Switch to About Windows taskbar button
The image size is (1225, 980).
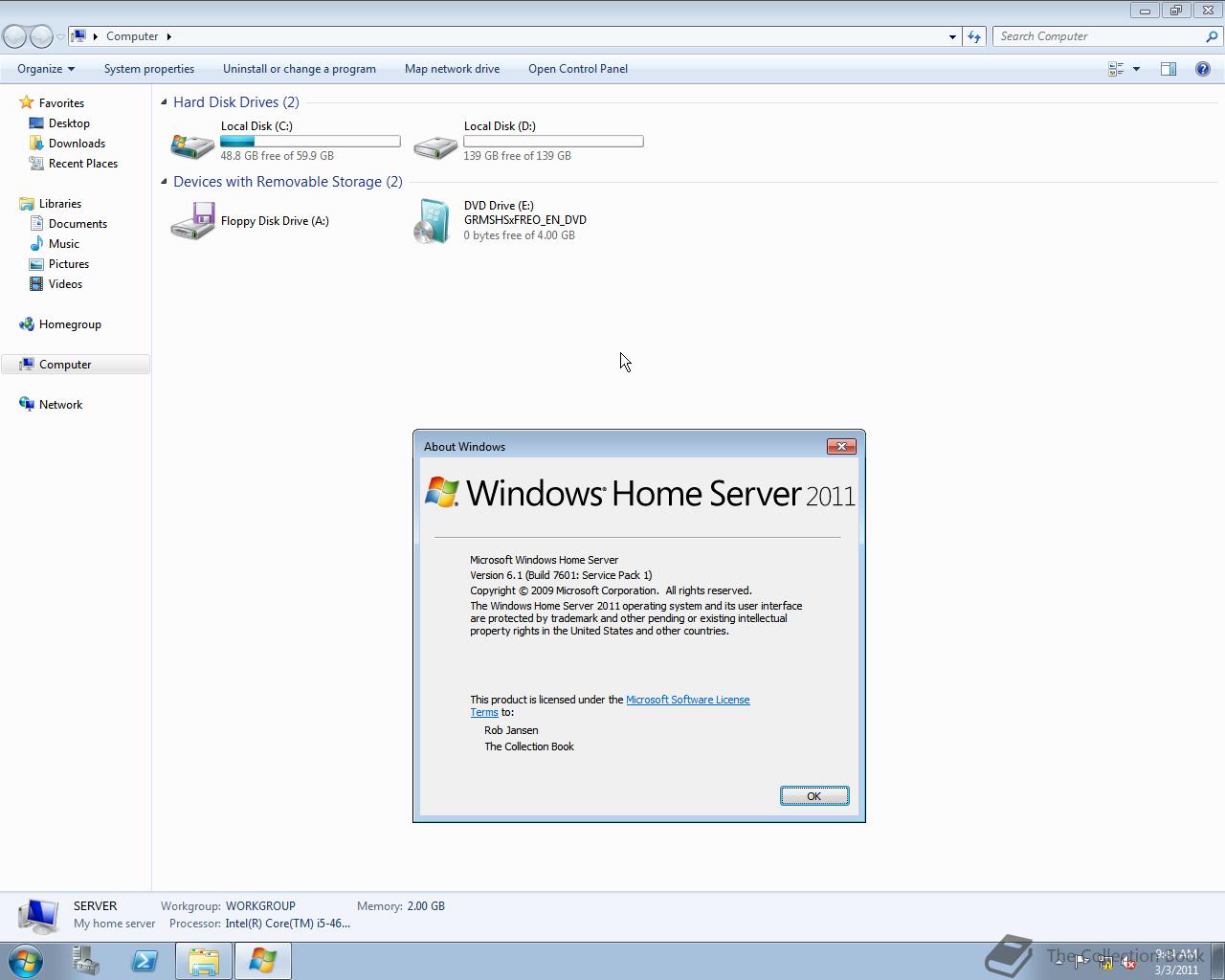click(263, 961)
